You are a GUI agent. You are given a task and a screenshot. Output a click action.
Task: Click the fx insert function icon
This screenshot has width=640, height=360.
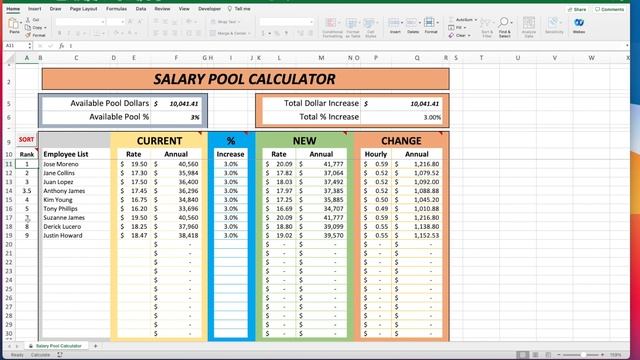pyautogui.click(x=61, y=46)
